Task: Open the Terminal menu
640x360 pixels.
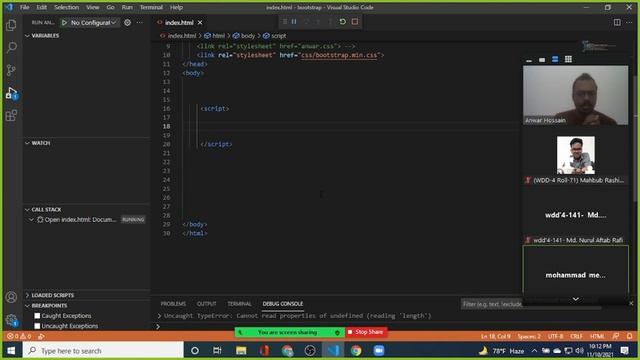Action: pyautogui.click(x=151, y=7)
